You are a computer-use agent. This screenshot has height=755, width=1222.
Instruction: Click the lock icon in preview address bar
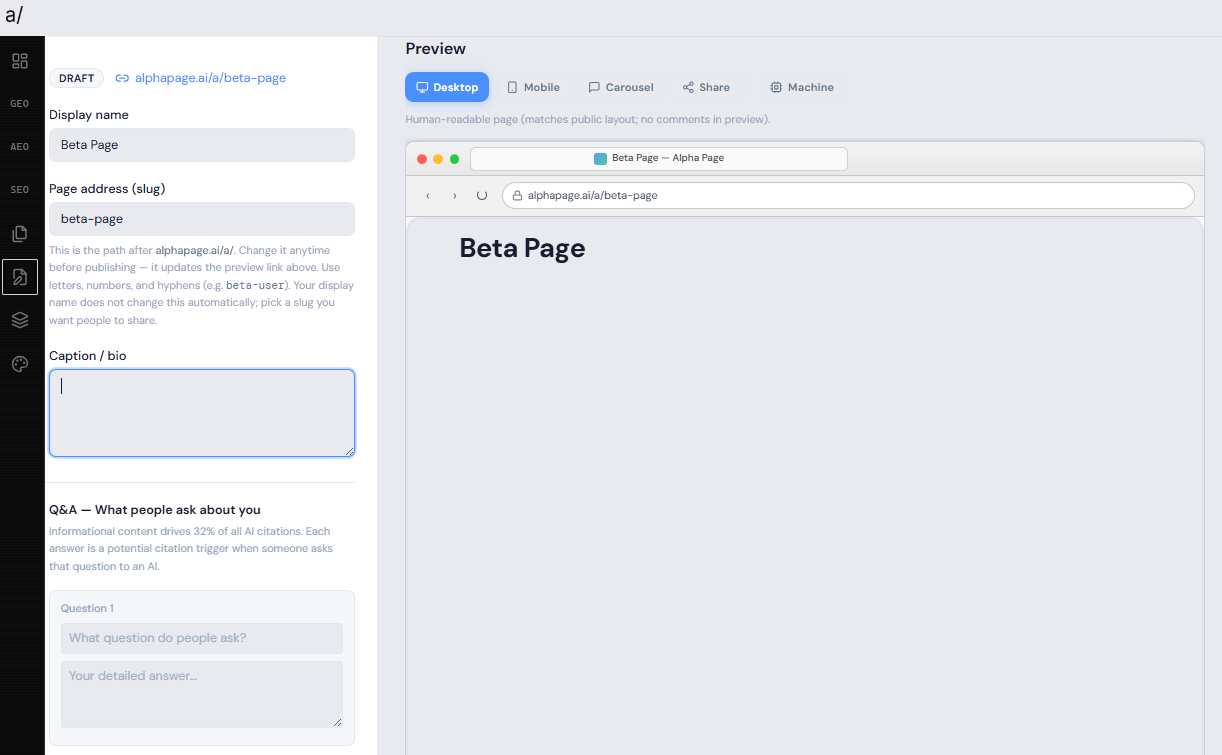[x=518, y=196]
